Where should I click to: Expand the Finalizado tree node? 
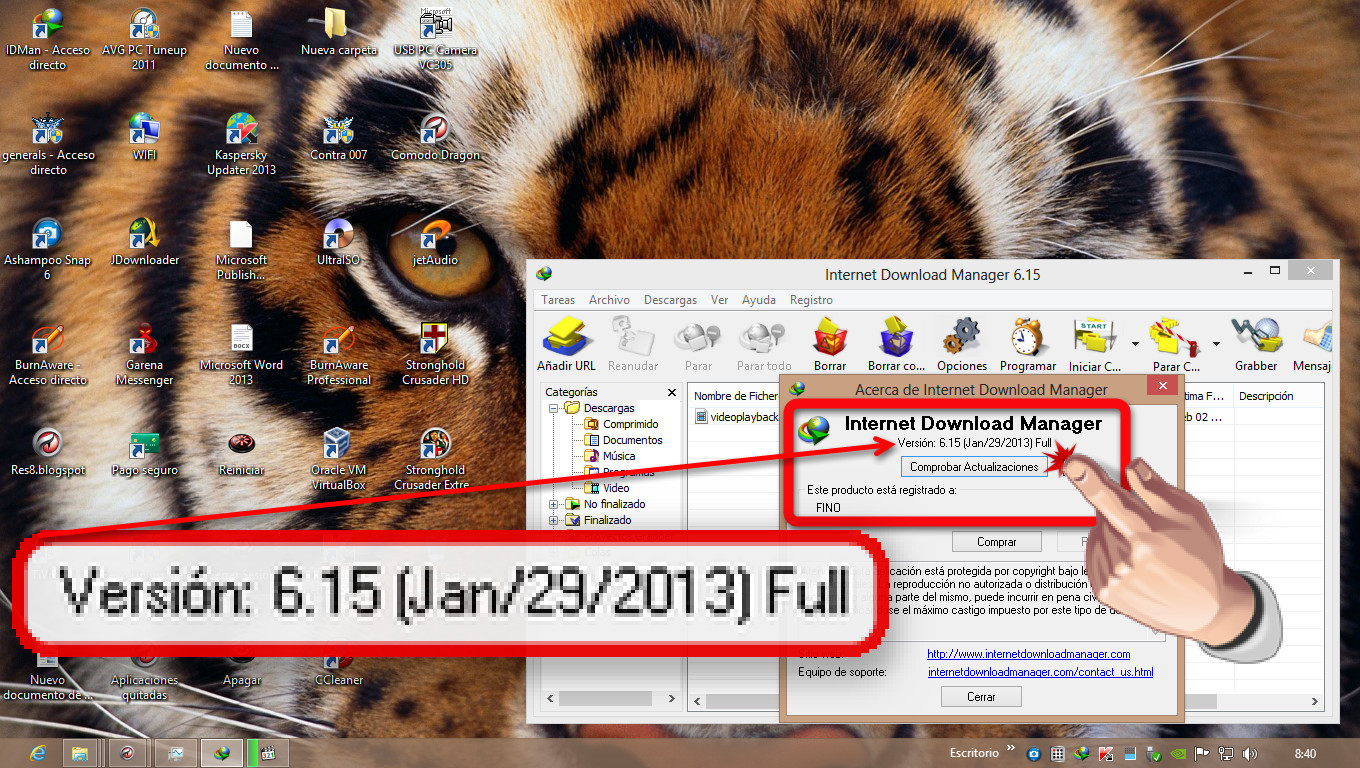(553, 520)
